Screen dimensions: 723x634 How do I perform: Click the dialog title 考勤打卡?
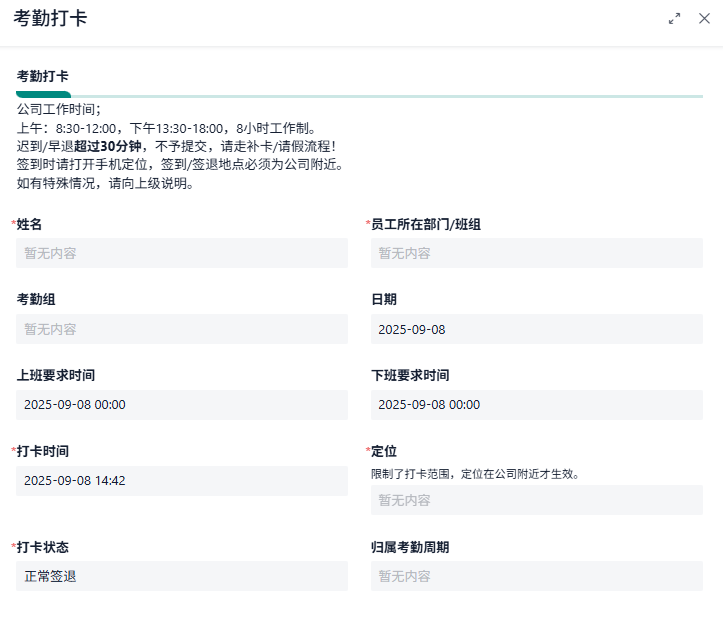(x=50, y=18)
